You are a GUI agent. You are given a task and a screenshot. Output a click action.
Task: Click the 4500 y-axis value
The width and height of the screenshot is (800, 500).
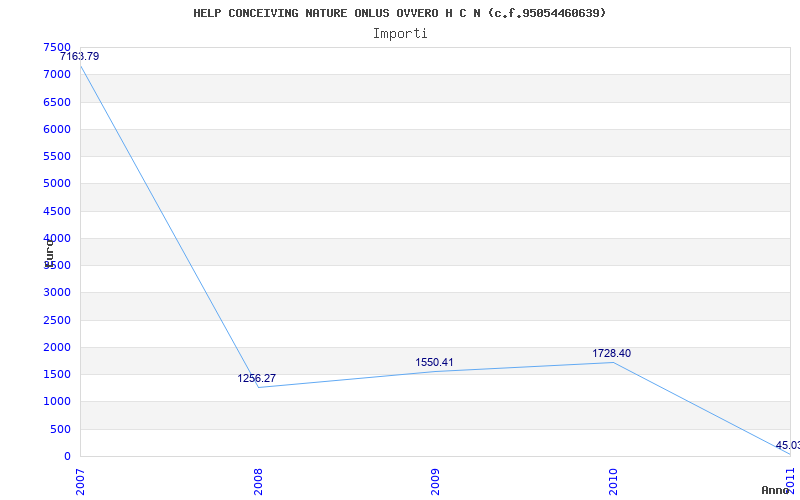(57, 211)
